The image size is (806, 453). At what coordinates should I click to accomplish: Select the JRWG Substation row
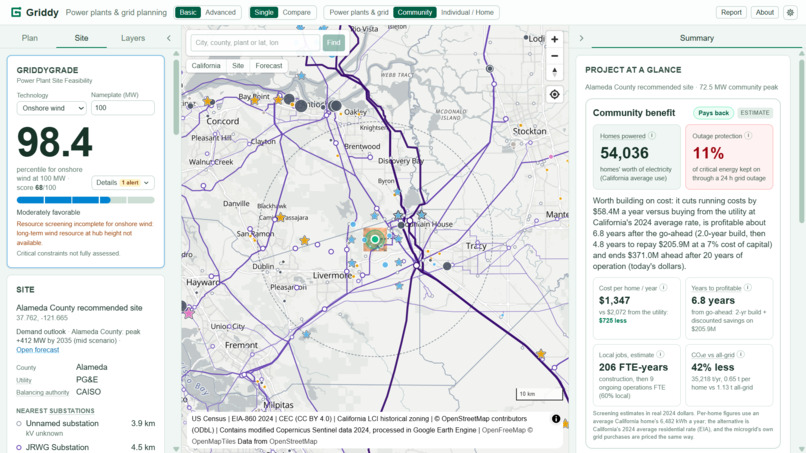tap(85, 447)
